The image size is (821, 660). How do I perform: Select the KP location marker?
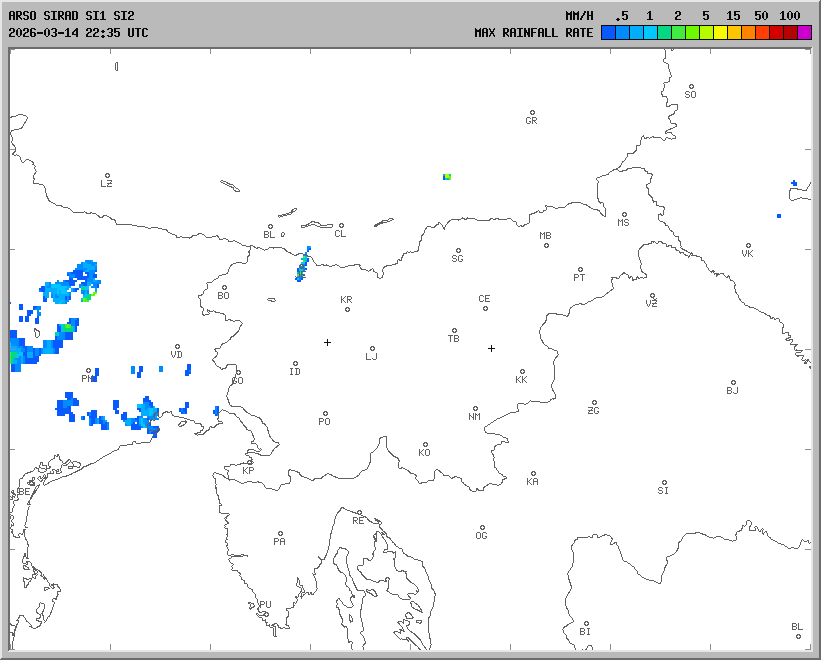(250, 462)
